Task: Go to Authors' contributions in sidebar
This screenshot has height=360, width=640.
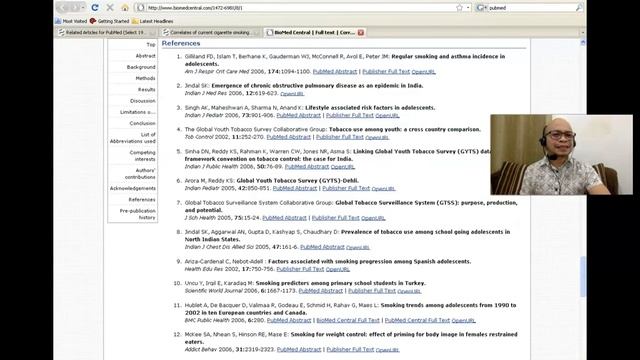Action: pyautogui.click(x=140, y=173)
